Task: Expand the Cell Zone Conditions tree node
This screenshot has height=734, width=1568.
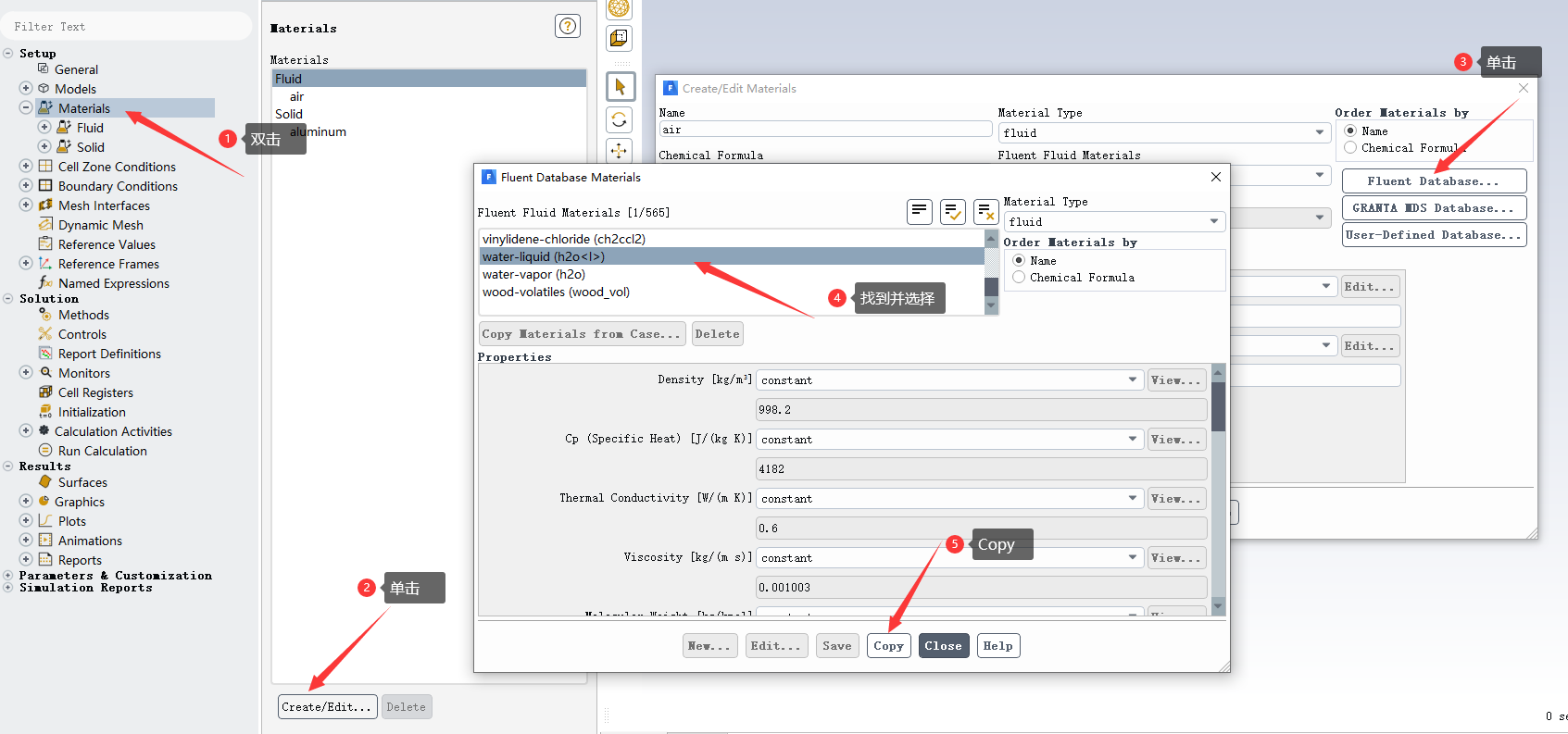Action: (x=26, y=167)
